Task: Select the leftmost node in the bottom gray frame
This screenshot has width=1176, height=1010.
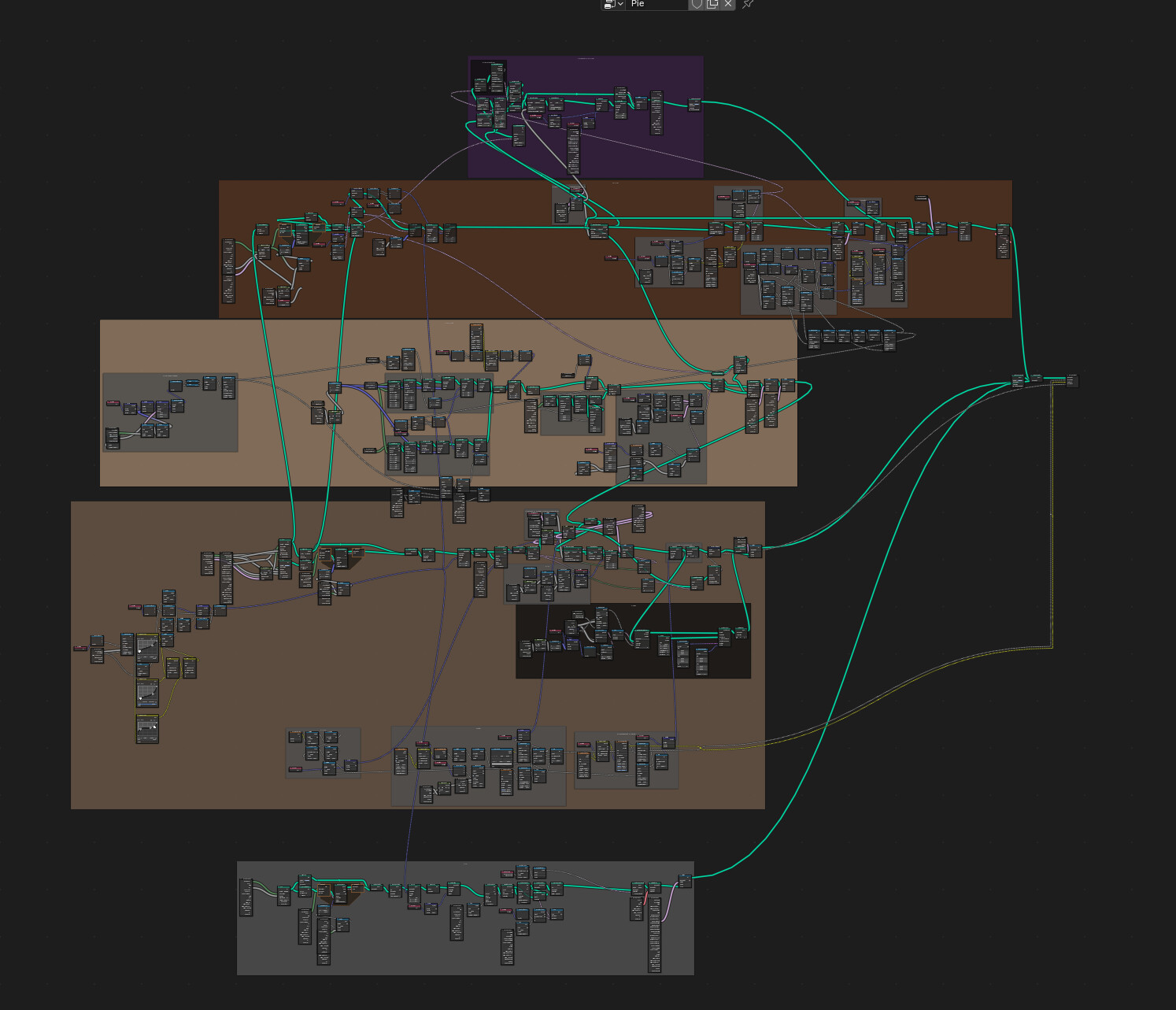Action: click(246, 897)
